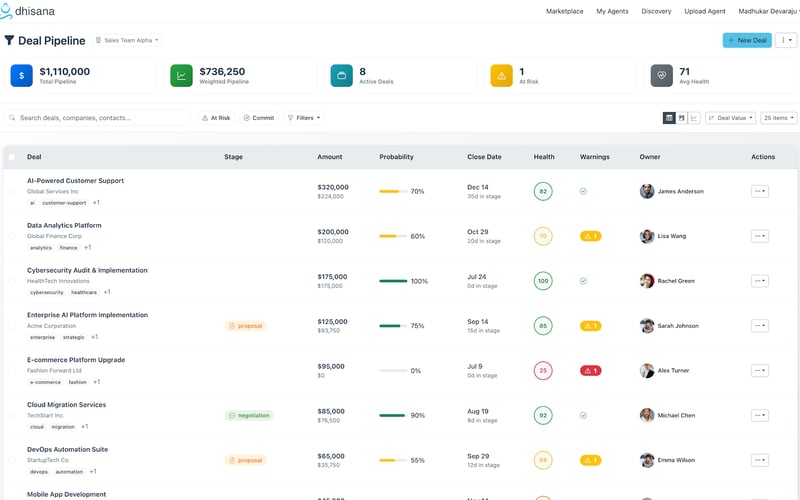Open the Deal Value sort dropdown
This screenshot has width=800, height=500.
731,118
